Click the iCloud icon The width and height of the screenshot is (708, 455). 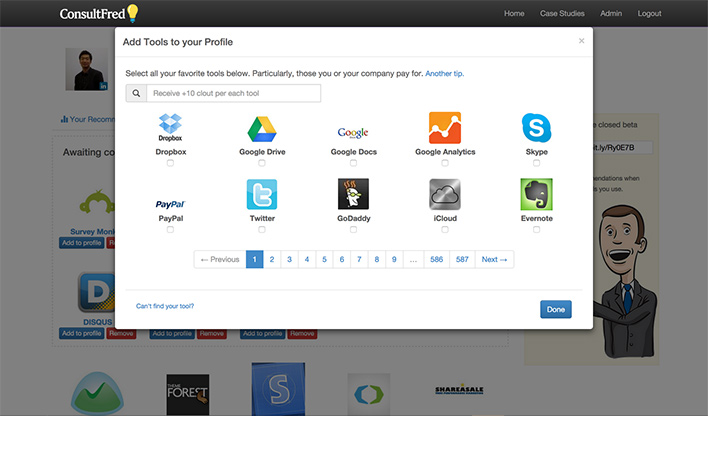(x=445, y=194)
